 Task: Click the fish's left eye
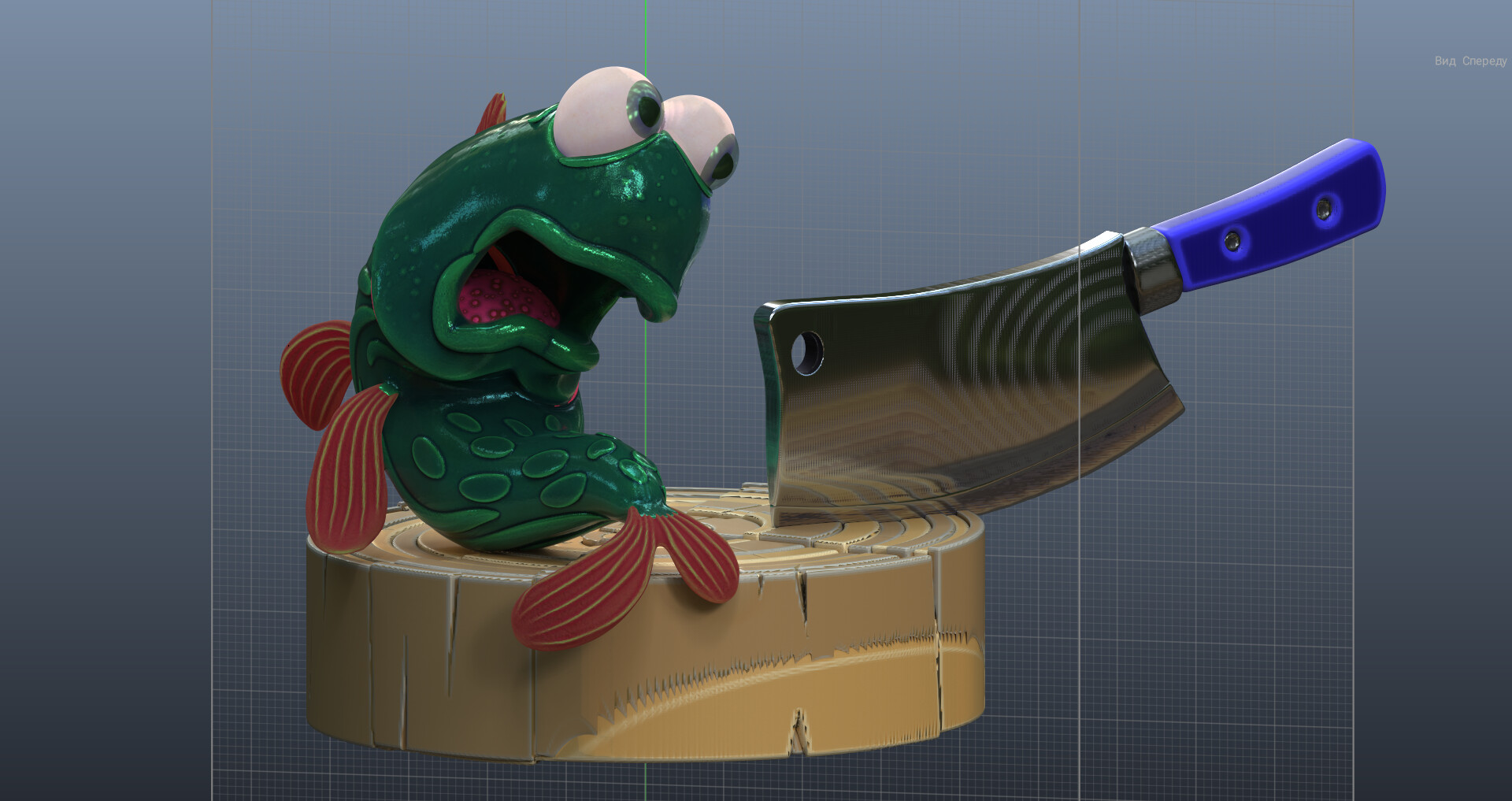point(606,110)
